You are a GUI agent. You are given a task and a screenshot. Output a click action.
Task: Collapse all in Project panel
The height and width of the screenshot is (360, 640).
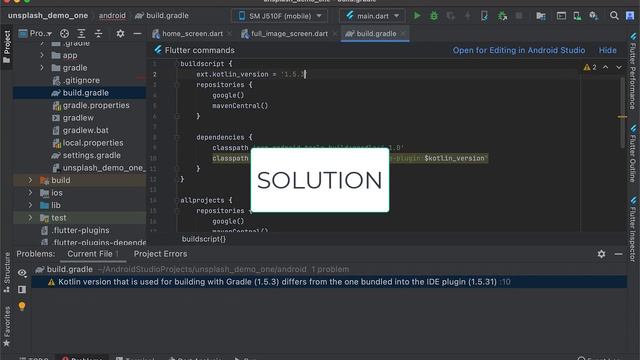pos(98,33)
